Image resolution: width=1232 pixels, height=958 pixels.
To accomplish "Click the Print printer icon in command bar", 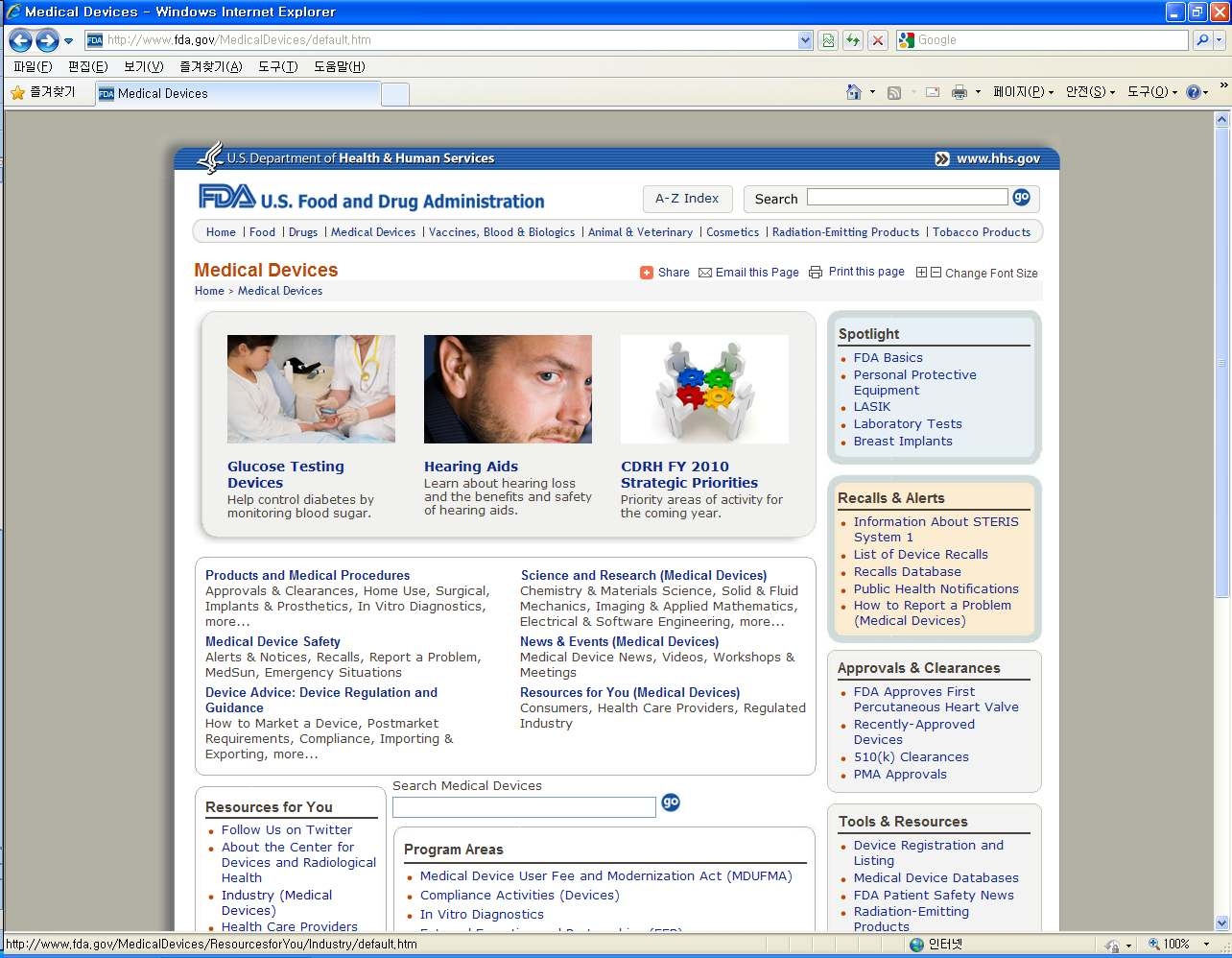I will [x=960, y=92].
